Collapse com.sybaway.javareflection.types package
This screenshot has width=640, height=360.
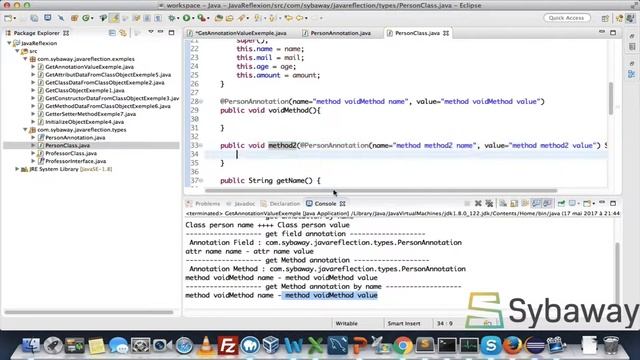click(25, 129)
